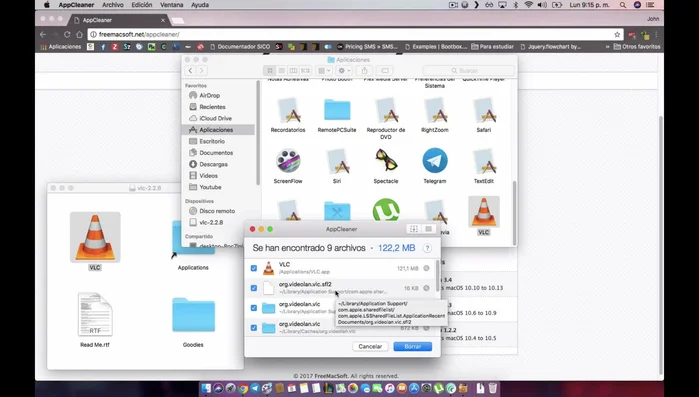Select the Siri app in Finder
This screenshot has width=699, height=397.
click(337, 161)
